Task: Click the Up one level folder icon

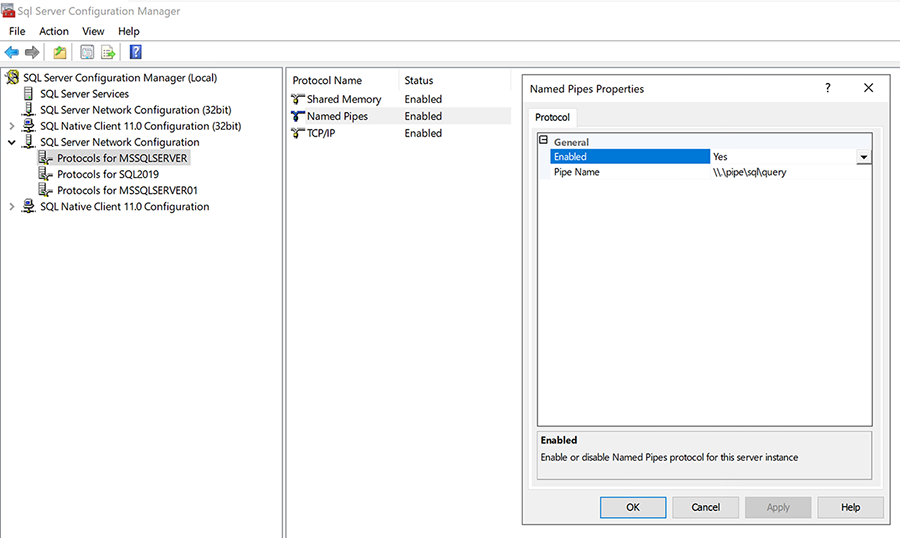Action: [60, 53]
